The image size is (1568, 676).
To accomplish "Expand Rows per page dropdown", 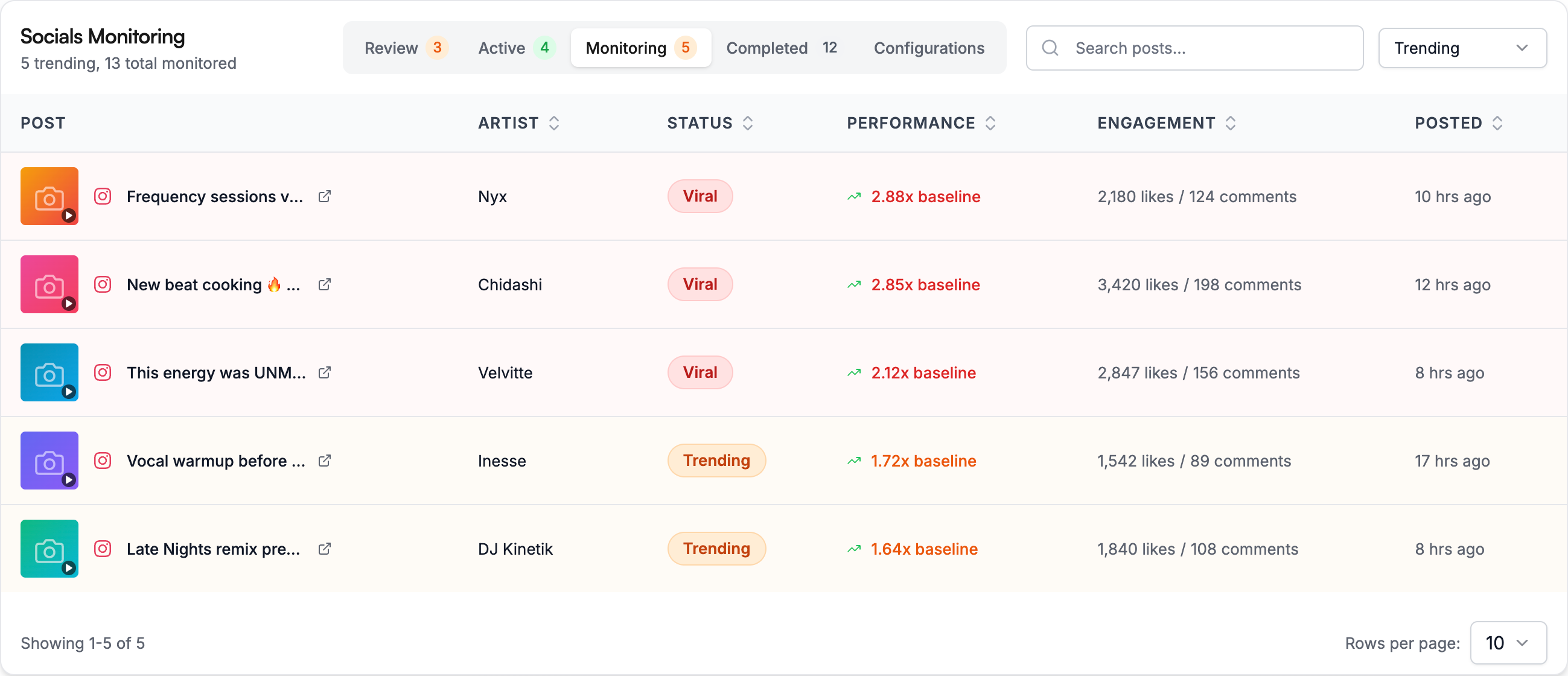I will click(x=1507, y=643).
